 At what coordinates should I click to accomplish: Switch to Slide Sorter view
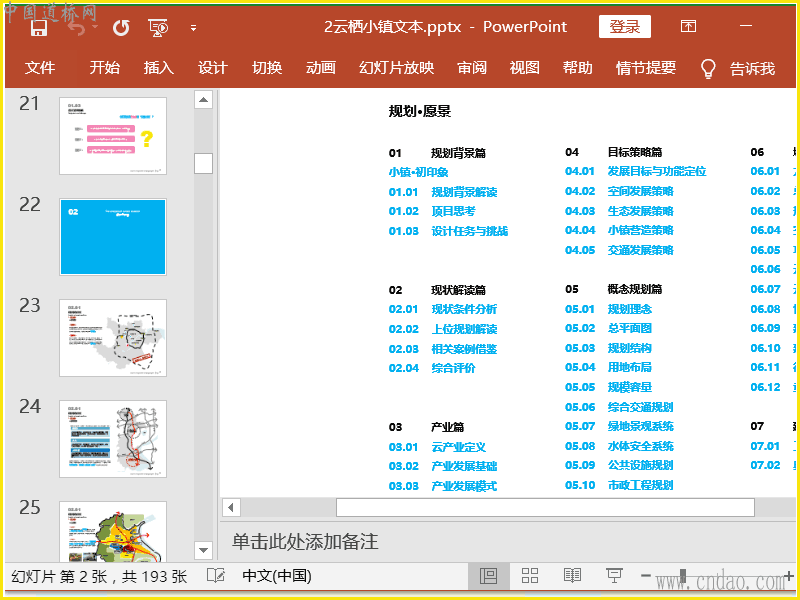530,576
